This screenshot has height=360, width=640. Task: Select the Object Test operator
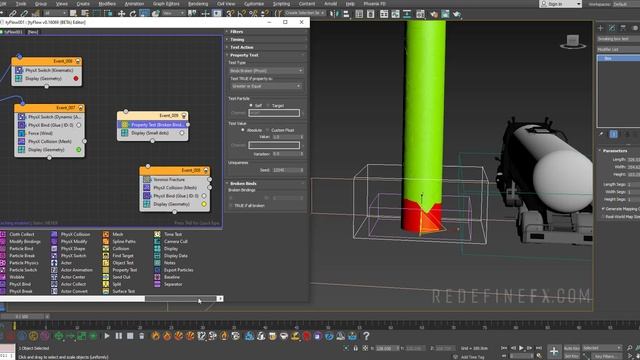[x=119, y=263]
